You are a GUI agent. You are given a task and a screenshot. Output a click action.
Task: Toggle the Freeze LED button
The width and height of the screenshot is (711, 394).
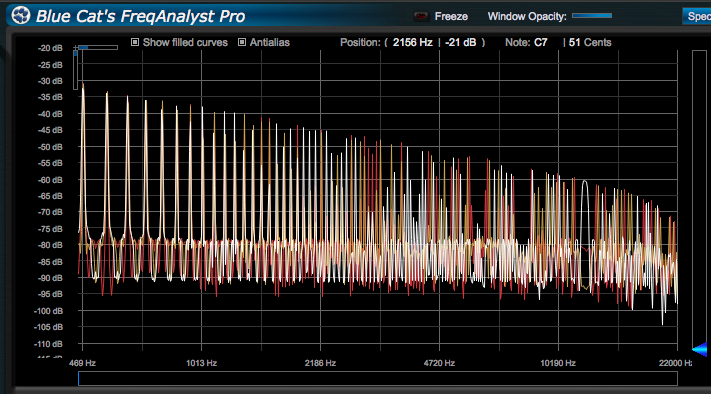tap(421, 16)
